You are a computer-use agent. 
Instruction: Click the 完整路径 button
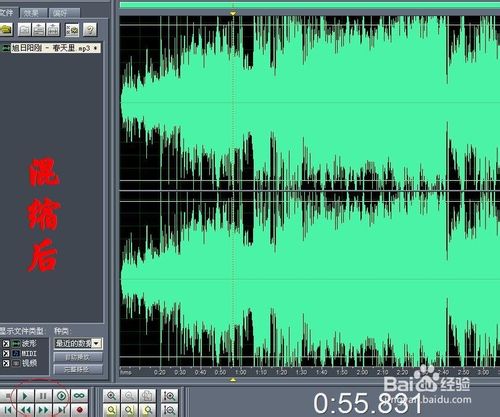pos(78,369)
